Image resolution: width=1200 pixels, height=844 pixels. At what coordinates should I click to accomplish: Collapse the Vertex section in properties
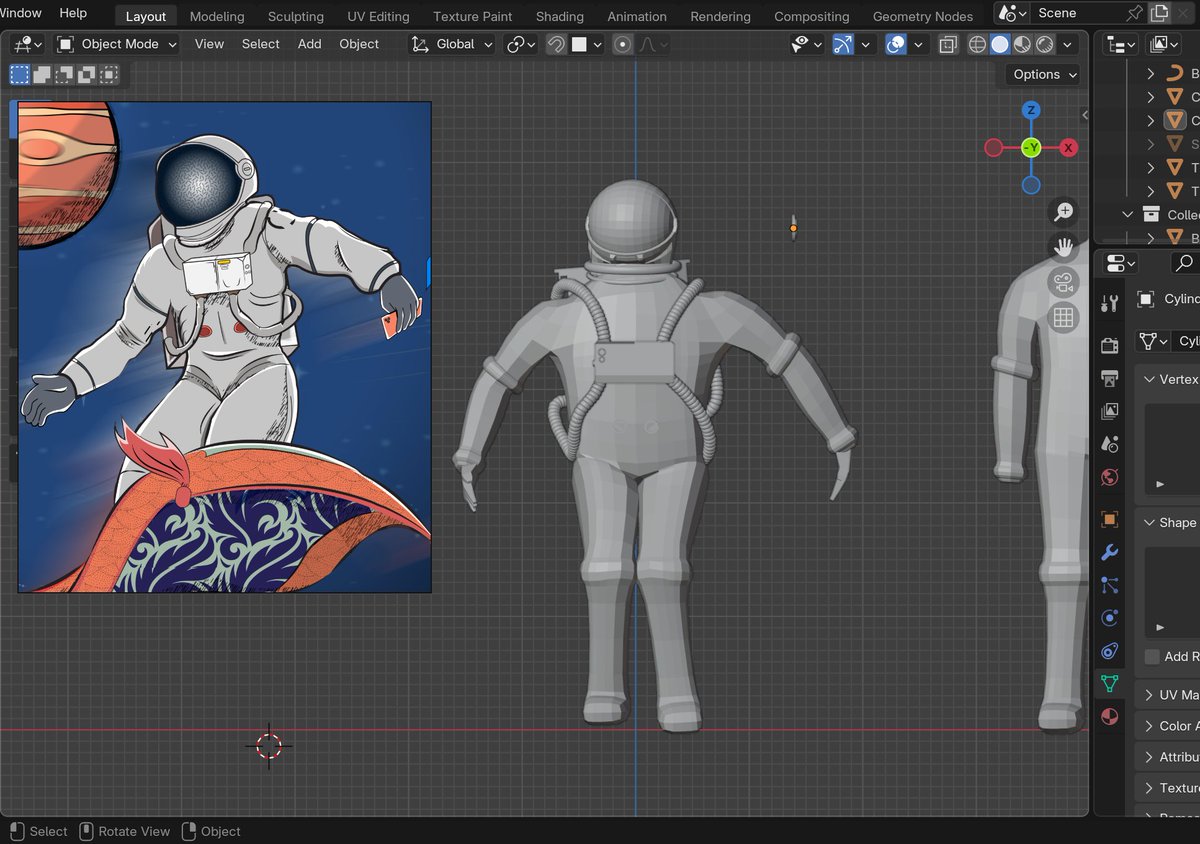coord(1148,379)
